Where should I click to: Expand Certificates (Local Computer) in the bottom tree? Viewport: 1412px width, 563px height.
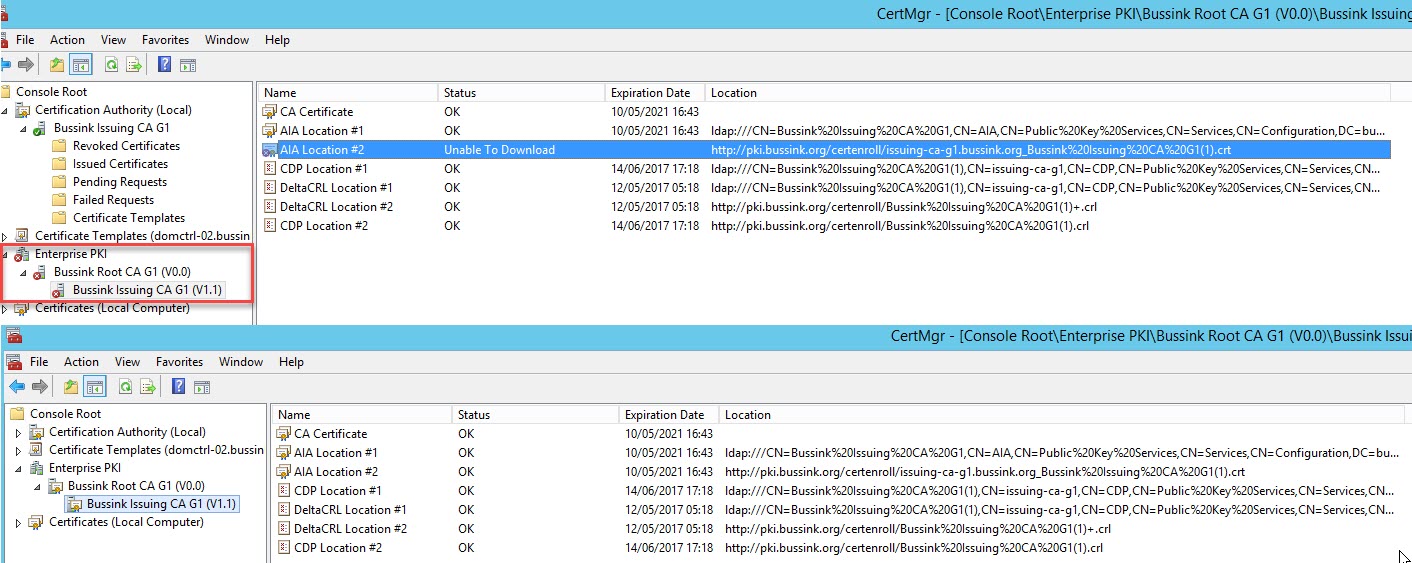[x=19, y=522]
